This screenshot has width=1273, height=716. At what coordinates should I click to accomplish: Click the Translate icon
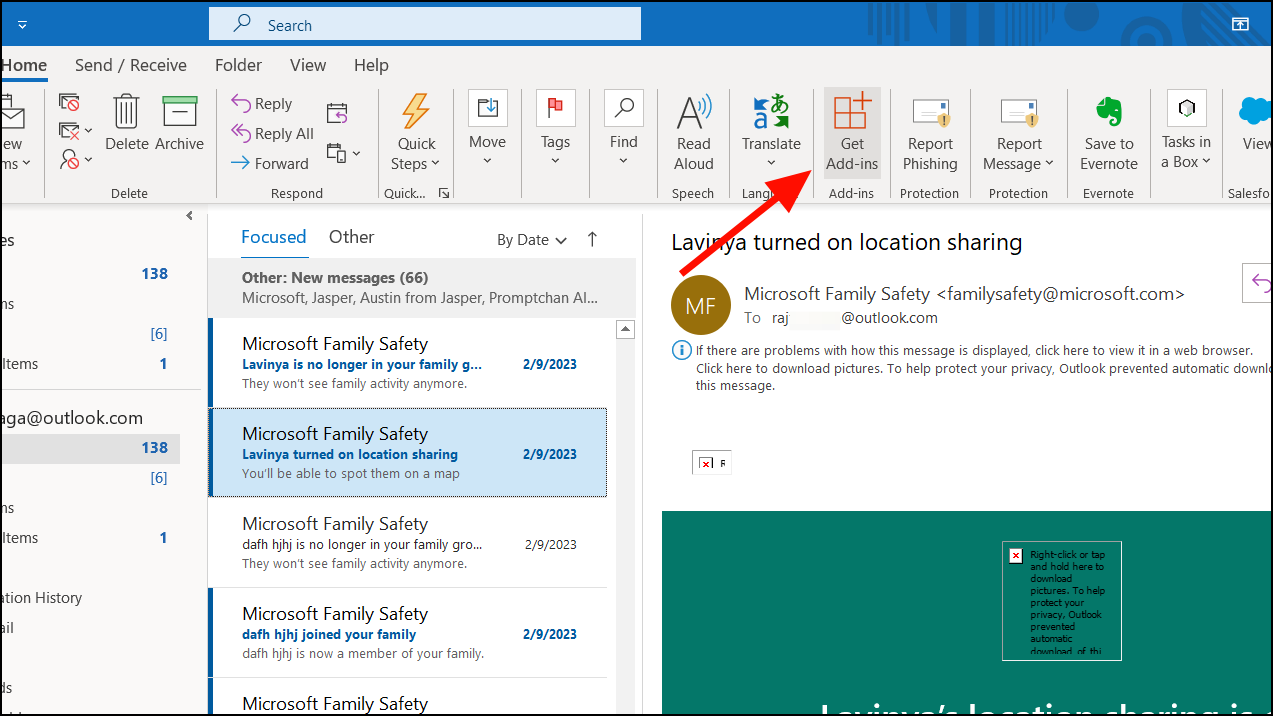[x=771, y=111]
